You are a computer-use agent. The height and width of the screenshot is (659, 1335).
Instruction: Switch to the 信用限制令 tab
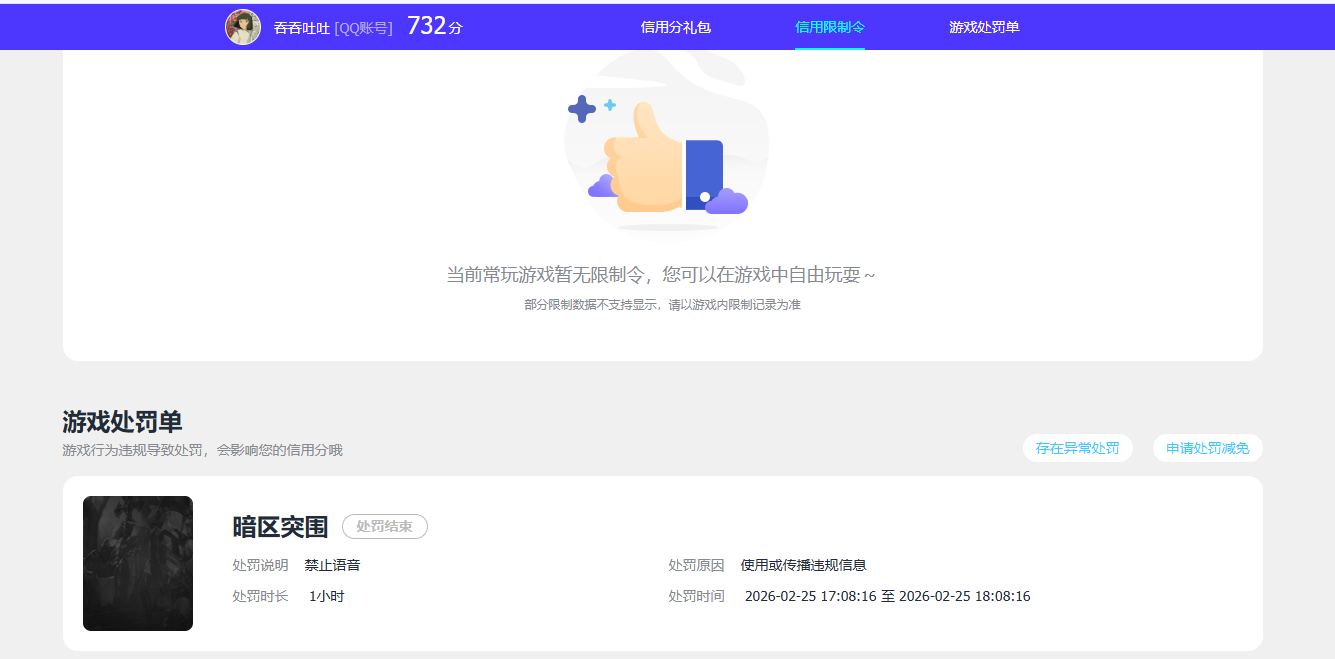tap(830, 27)
